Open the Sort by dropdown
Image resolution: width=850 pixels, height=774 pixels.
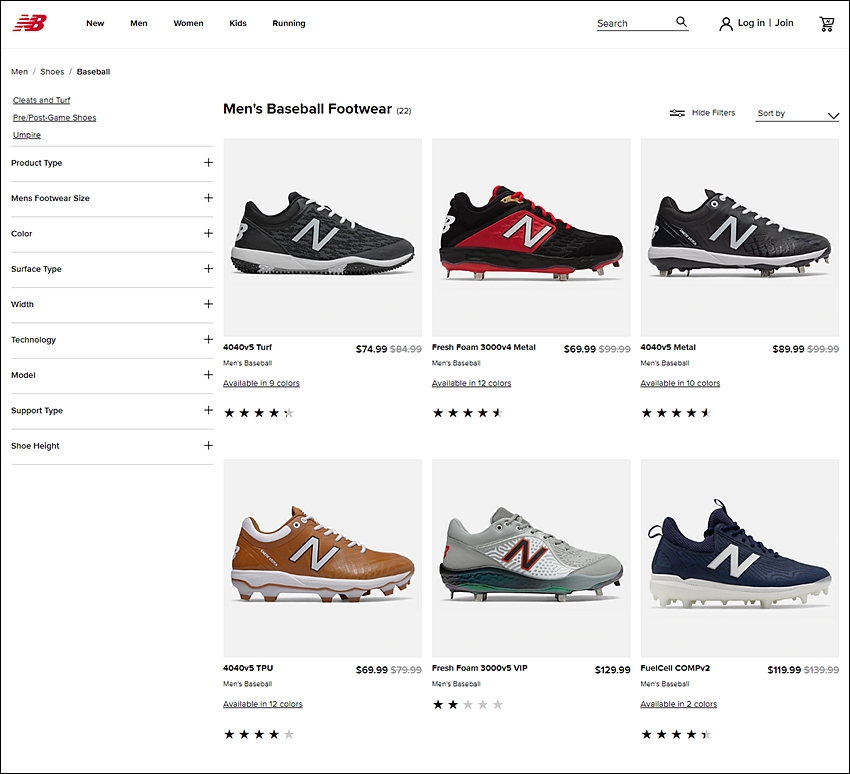[x=797, y=114]
